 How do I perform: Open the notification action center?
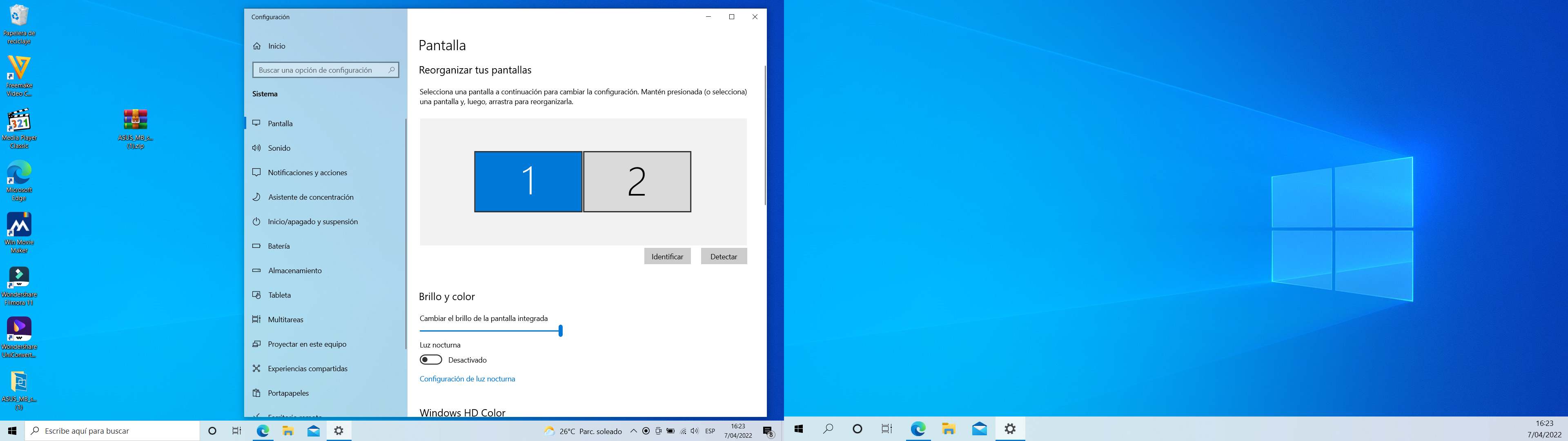[768, 431]
